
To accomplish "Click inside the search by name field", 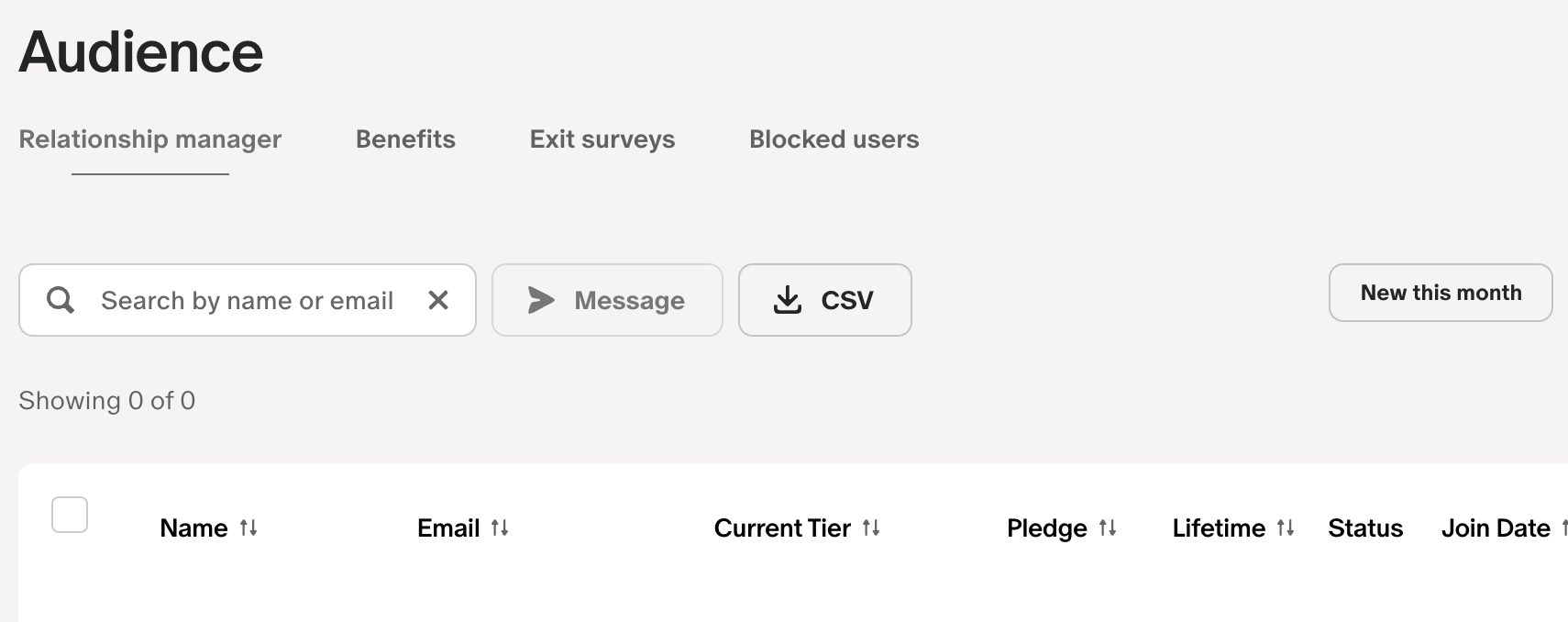I will [248, 300].
